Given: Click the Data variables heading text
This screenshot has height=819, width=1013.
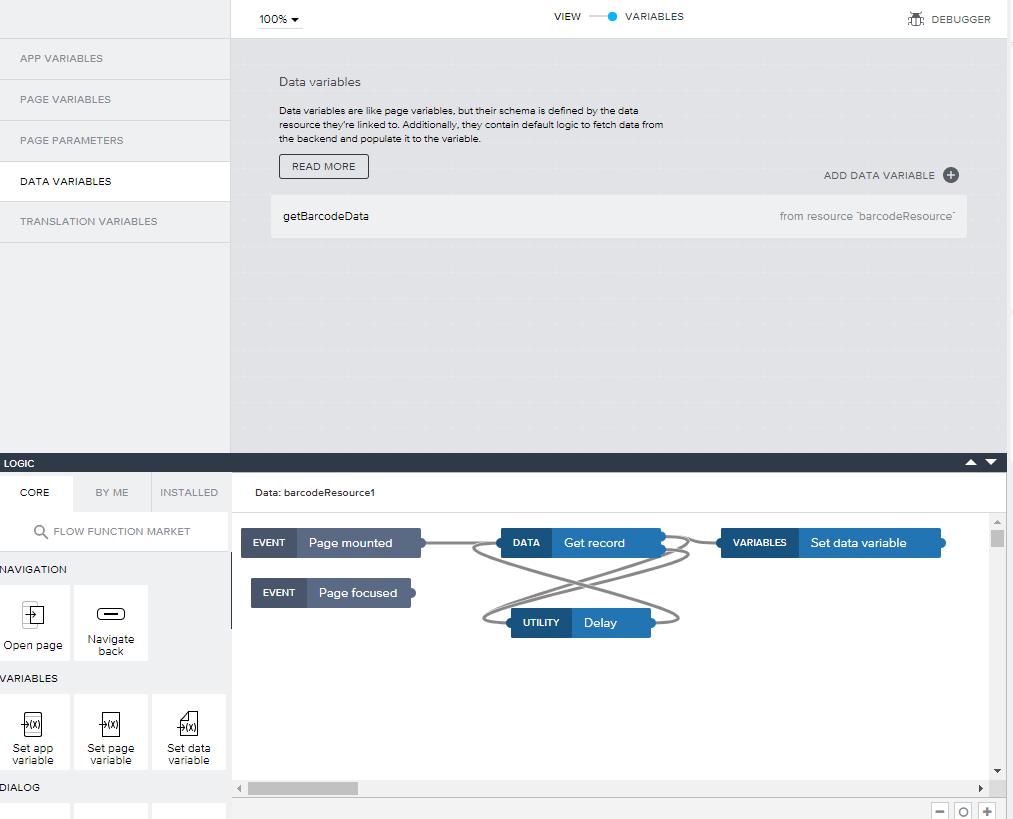Looking at the screenshot, I should [320, 82].
